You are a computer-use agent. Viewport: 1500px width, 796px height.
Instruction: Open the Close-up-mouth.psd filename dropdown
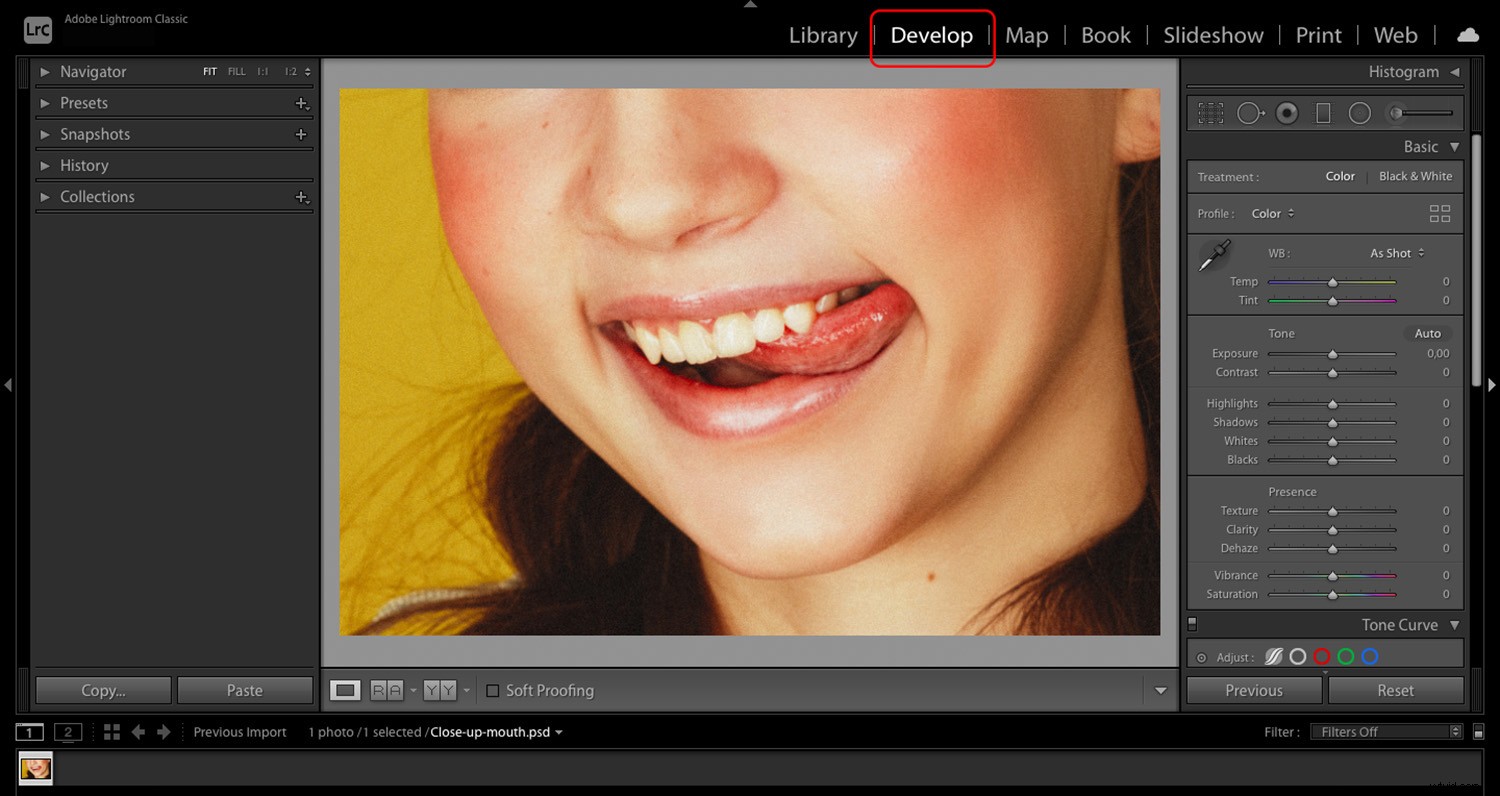tap(559, 732)
